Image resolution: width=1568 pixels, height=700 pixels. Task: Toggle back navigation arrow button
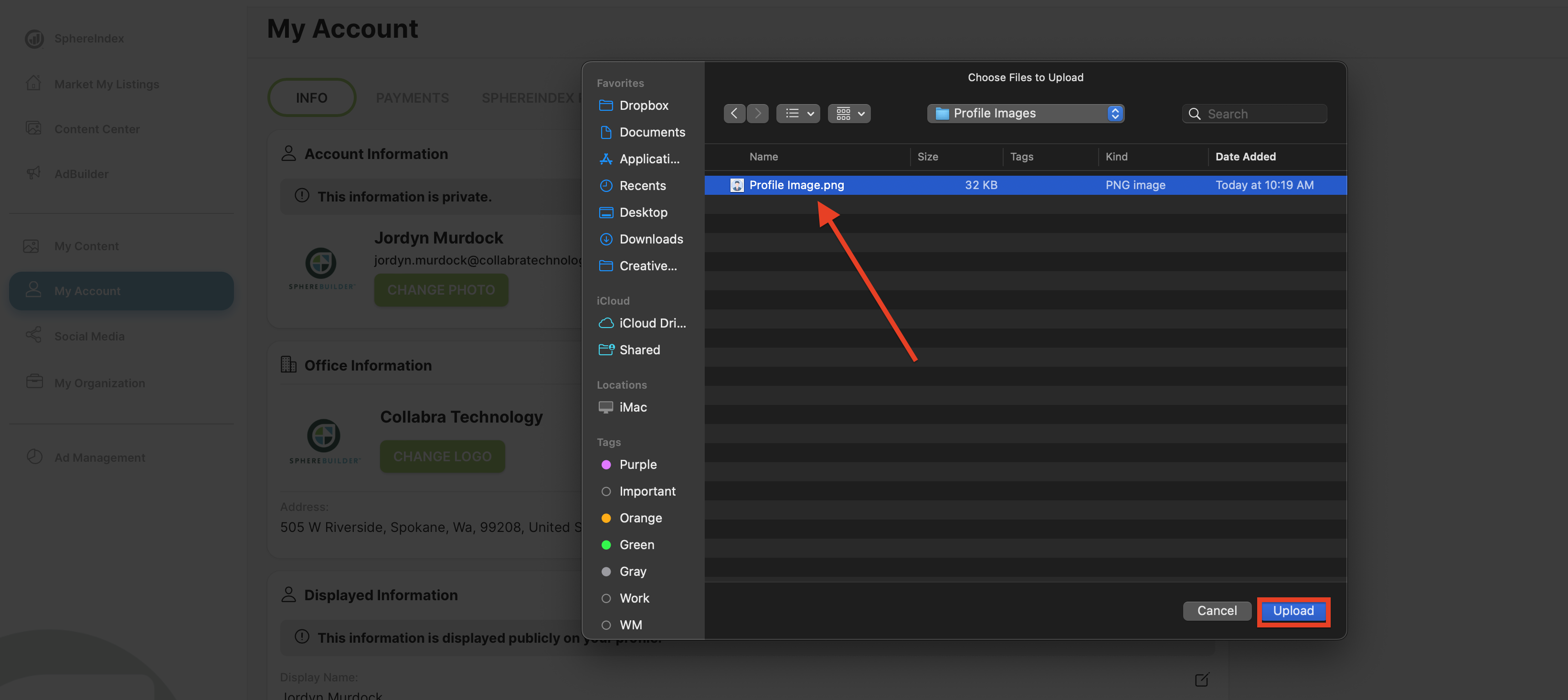click(x=734, y=113)
